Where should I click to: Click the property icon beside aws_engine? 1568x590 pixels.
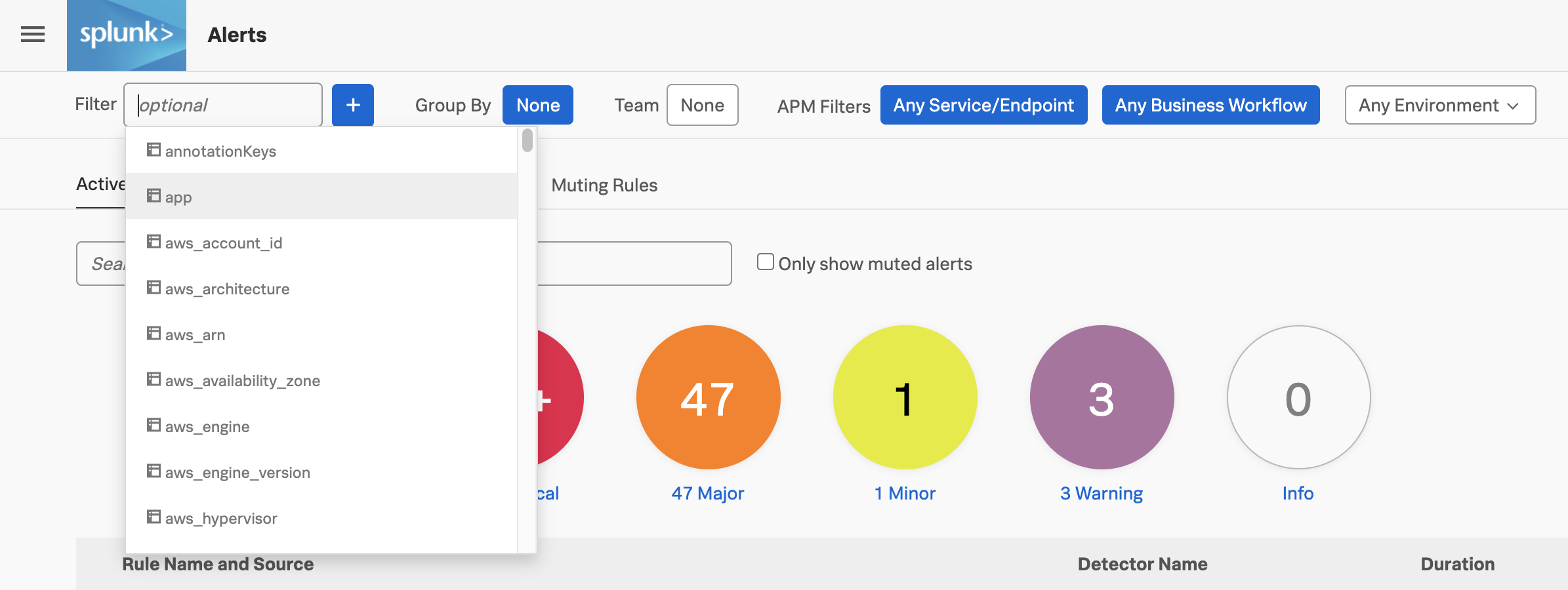click(154, 425)
